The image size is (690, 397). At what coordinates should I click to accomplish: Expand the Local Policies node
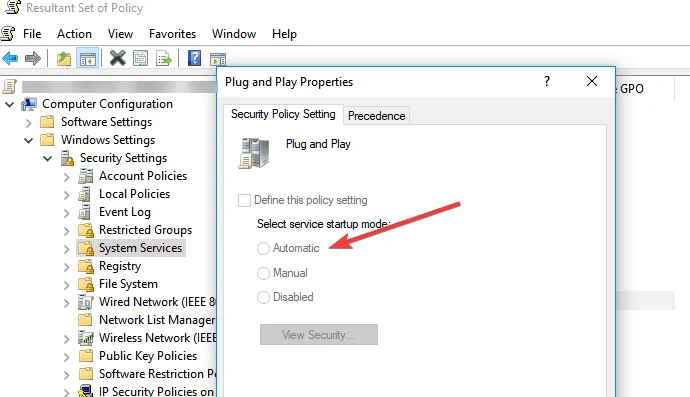click(x=66, y=195)
